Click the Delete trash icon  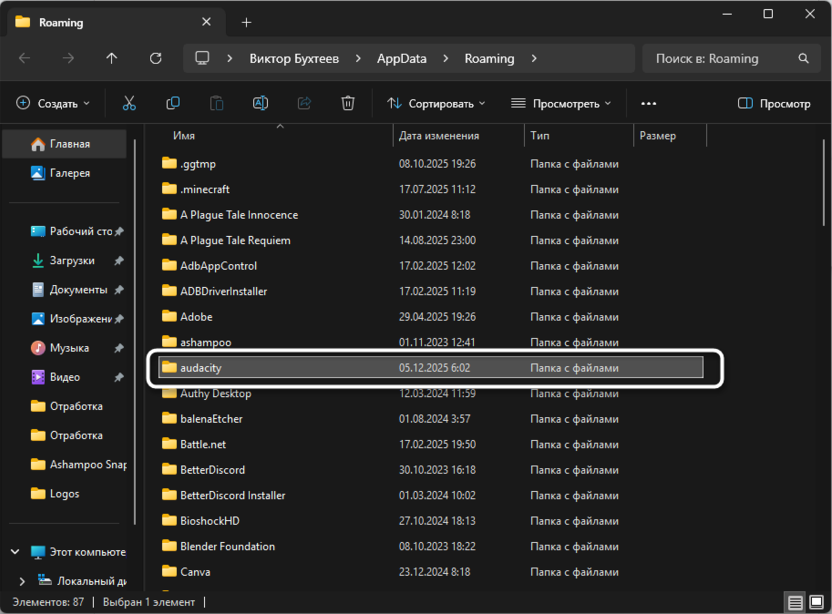pos(348,103)
